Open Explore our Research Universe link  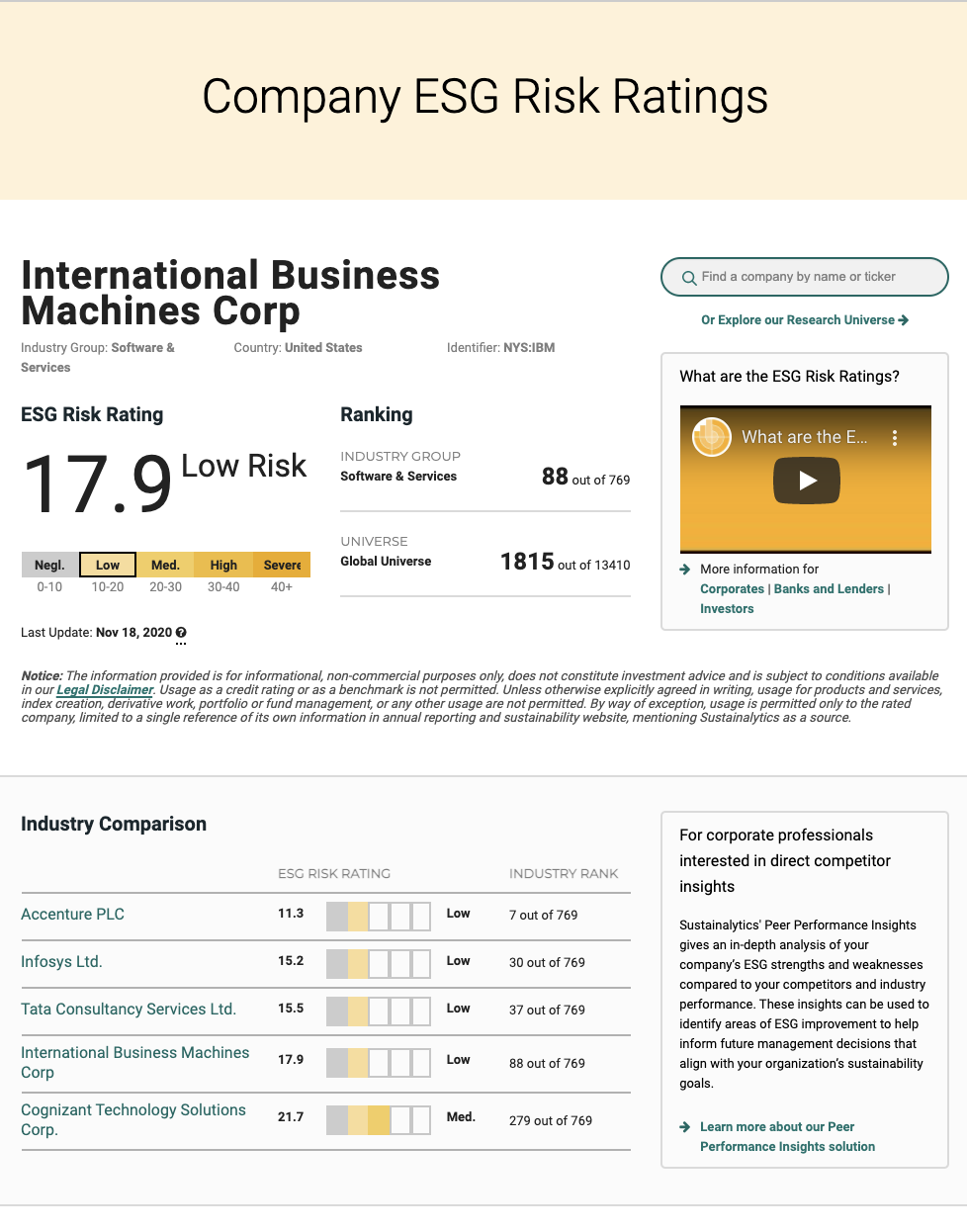click(x=804, y=320)
